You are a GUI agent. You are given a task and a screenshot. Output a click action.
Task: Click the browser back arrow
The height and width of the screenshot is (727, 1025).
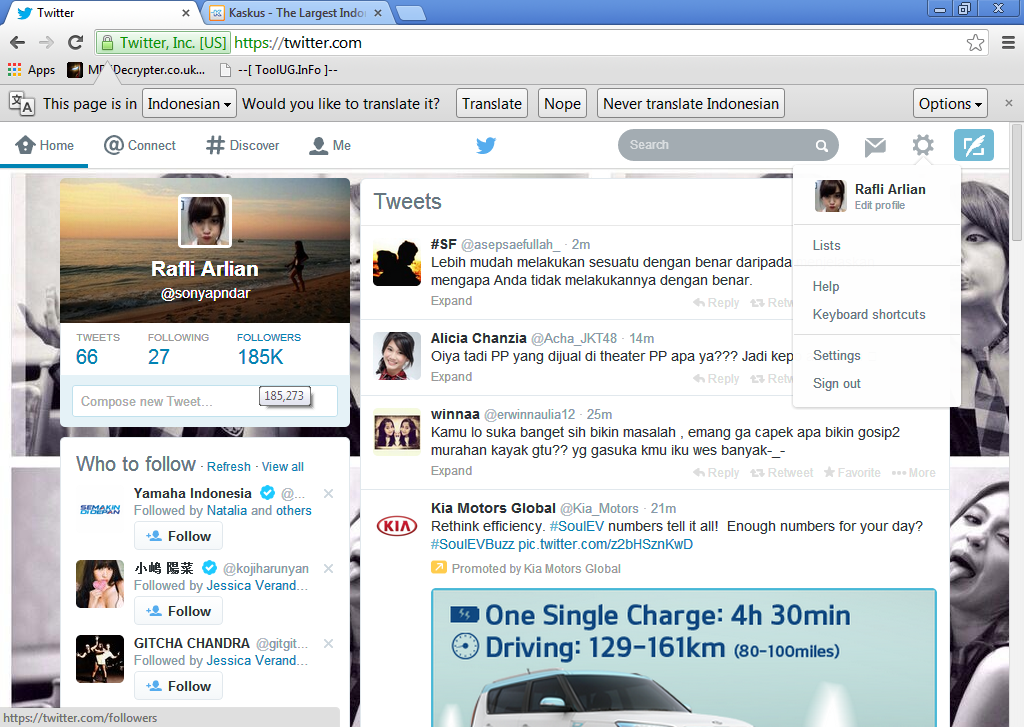point(18,42)
